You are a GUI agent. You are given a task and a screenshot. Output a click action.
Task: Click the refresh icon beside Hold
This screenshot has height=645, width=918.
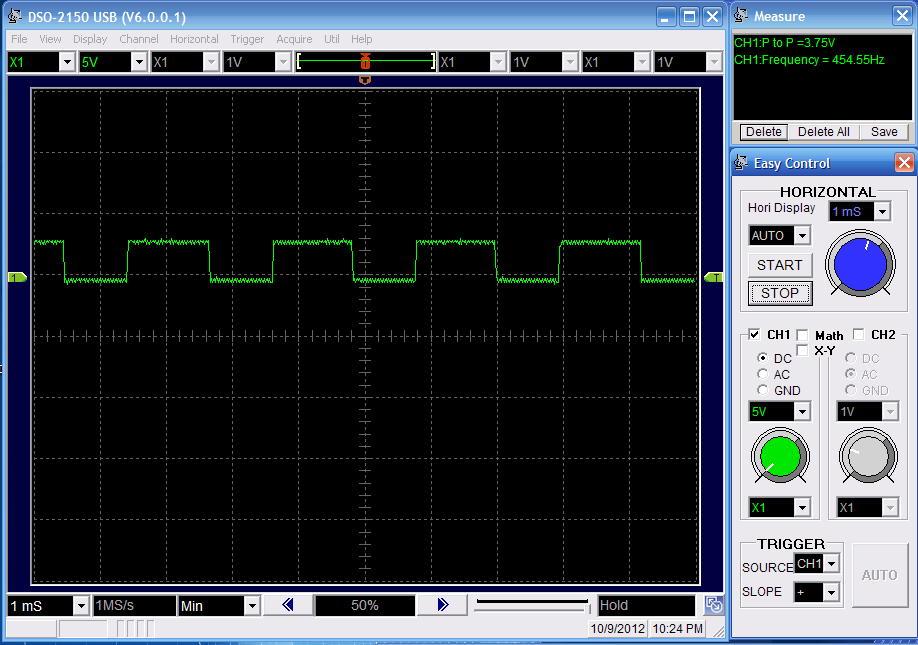coord(713,605)
